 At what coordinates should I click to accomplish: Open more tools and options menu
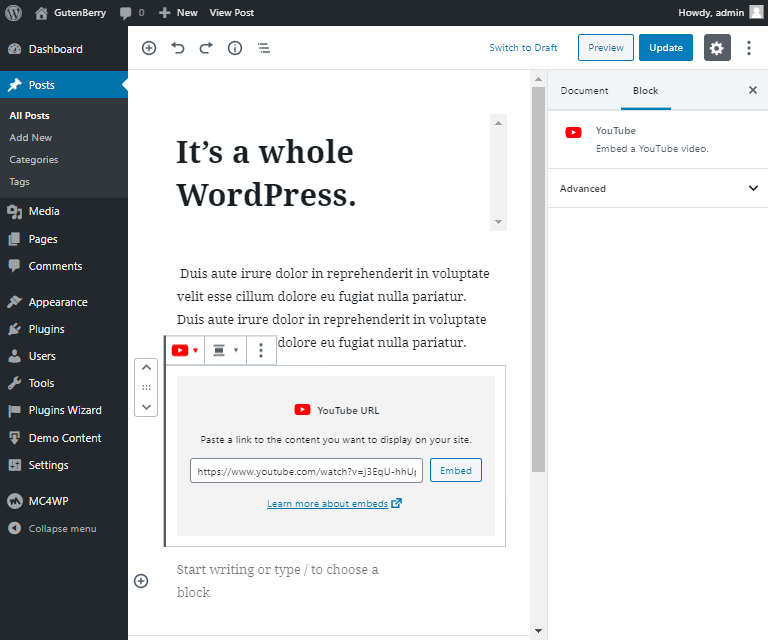point(749,47)
